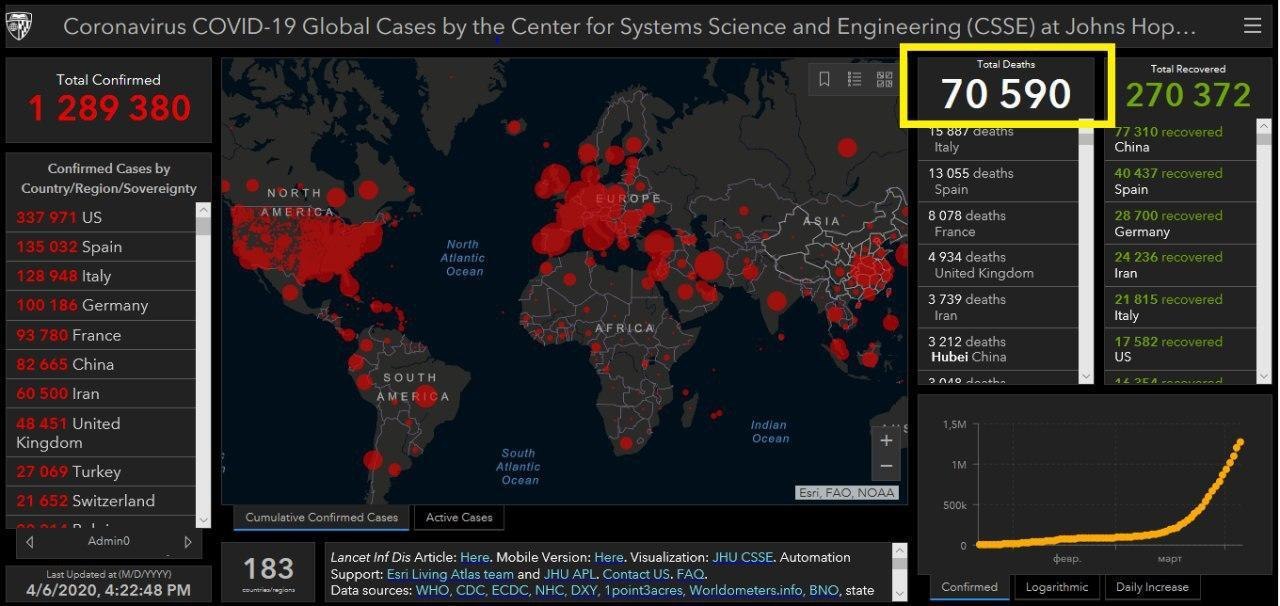Click the Esri, FAO, NOAA attribution

click(x=847, y=492)
